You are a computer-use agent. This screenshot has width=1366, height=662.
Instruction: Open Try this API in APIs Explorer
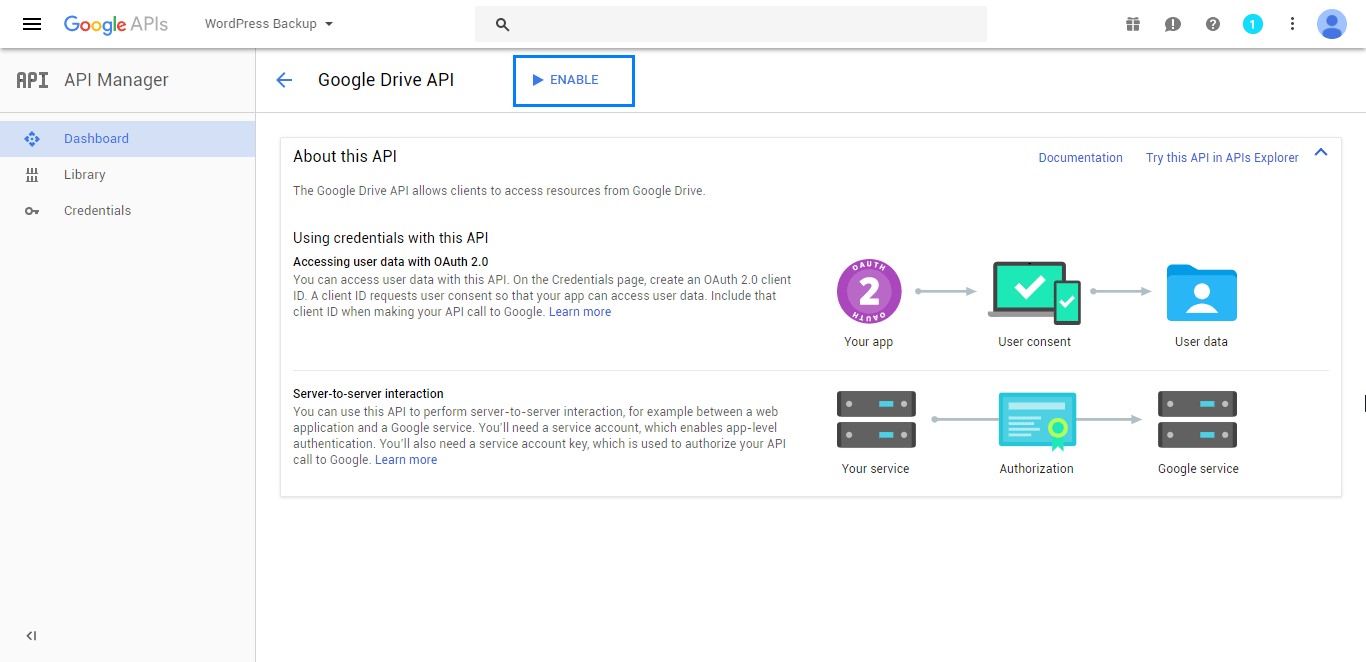(x=1222, y=158)
